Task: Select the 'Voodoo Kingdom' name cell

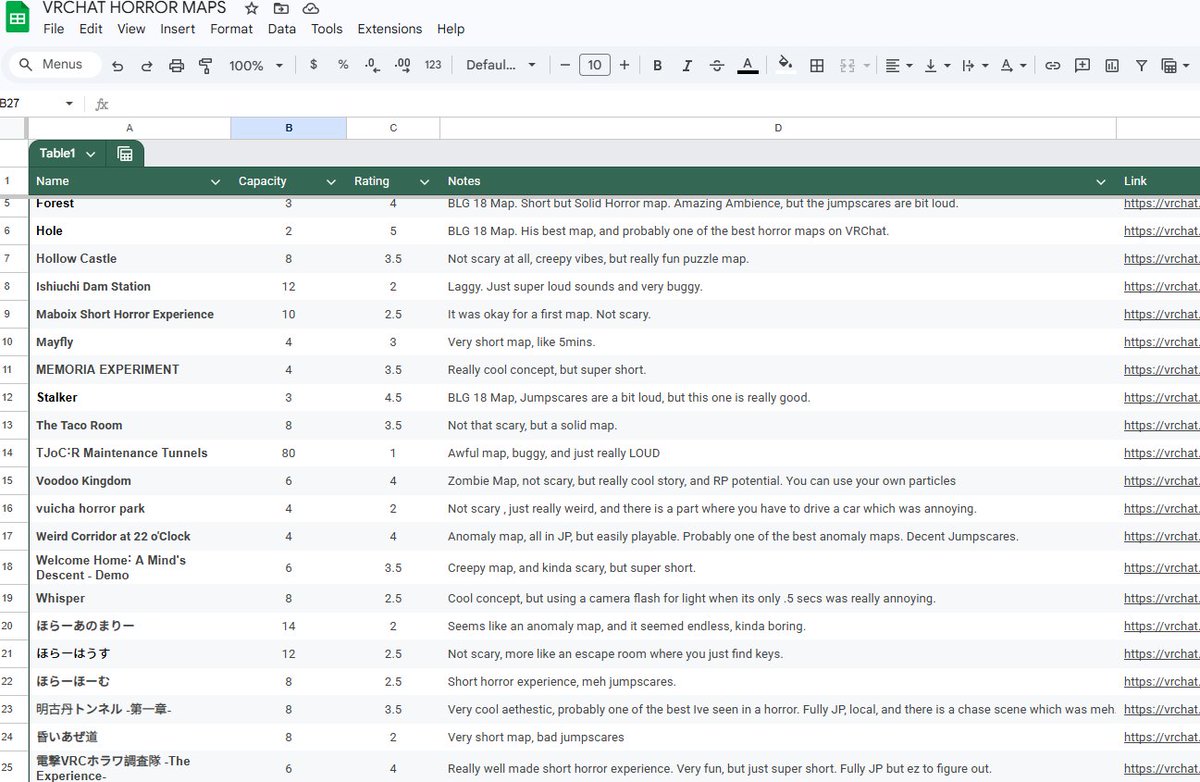Action: pyautogui.click(x=129, y=481)
